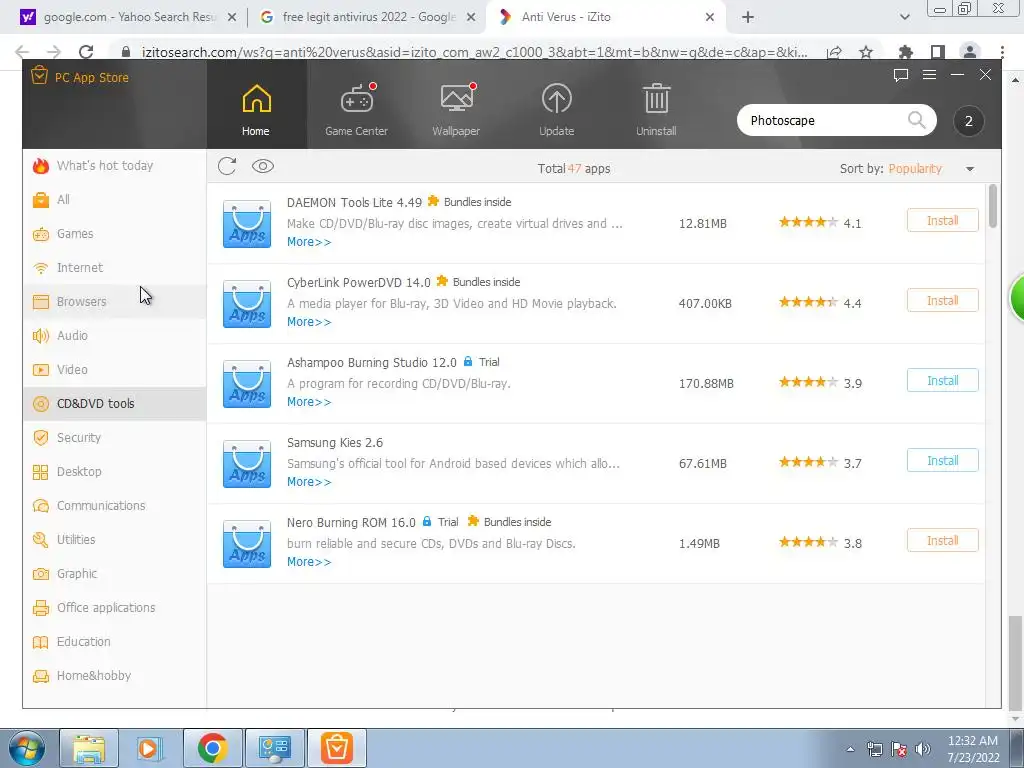Open More link for CyberLink PowerDVD
This screenshot has width=1024, height=768.
tap(309, 322)
